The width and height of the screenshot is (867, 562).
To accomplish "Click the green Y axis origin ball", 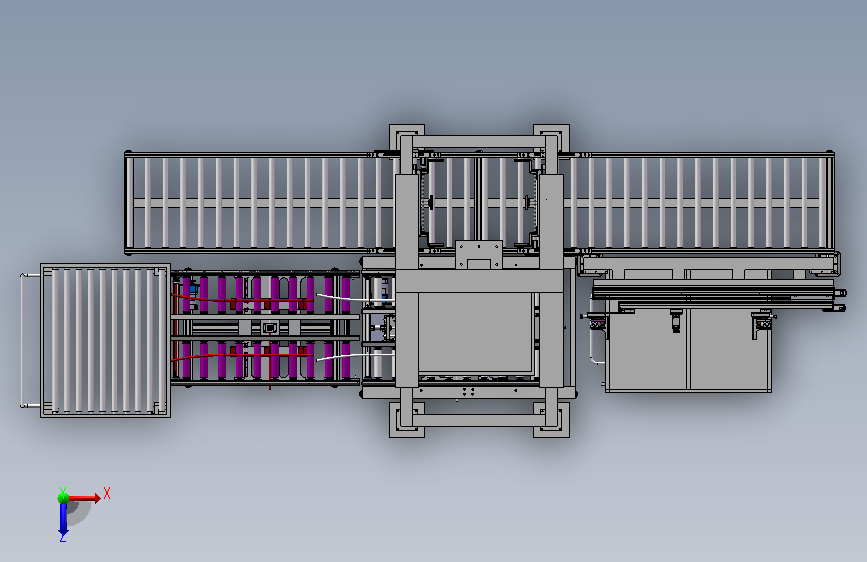I will tap(63, 497).
